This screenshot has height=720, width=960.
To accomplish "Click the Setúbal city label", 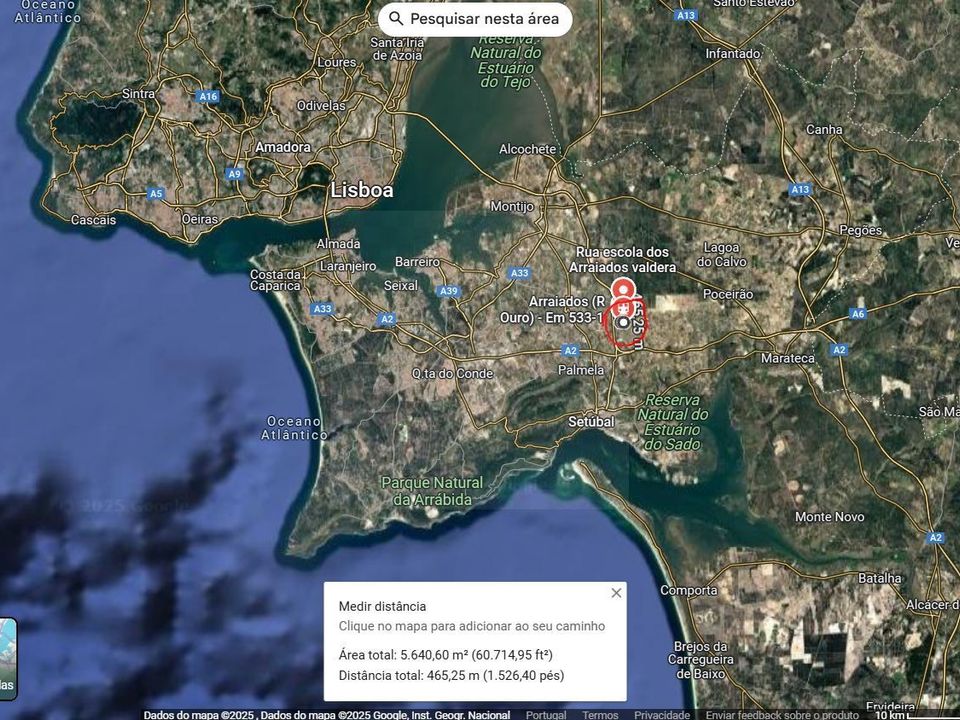I will click(591, 422).
